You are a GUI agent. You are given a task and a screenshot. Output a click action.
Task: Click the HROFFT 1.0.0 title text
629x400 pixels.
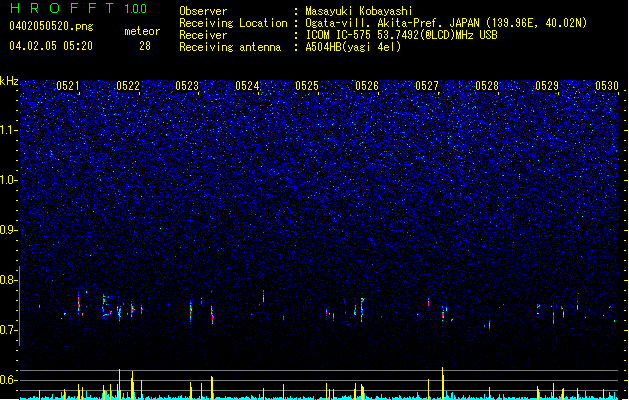click(x=78, y=8)
